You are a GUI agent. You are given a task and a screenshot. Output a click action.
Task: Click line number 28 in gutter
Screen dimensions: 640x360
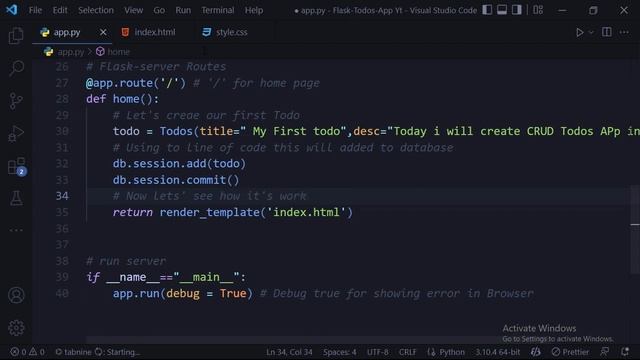(x=62, y=99)
